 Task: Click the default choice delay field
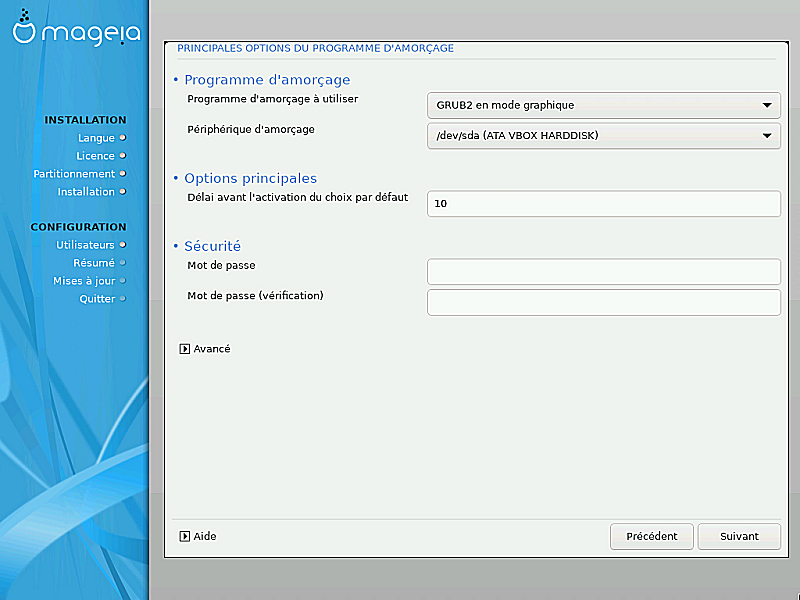click(604, 204)
